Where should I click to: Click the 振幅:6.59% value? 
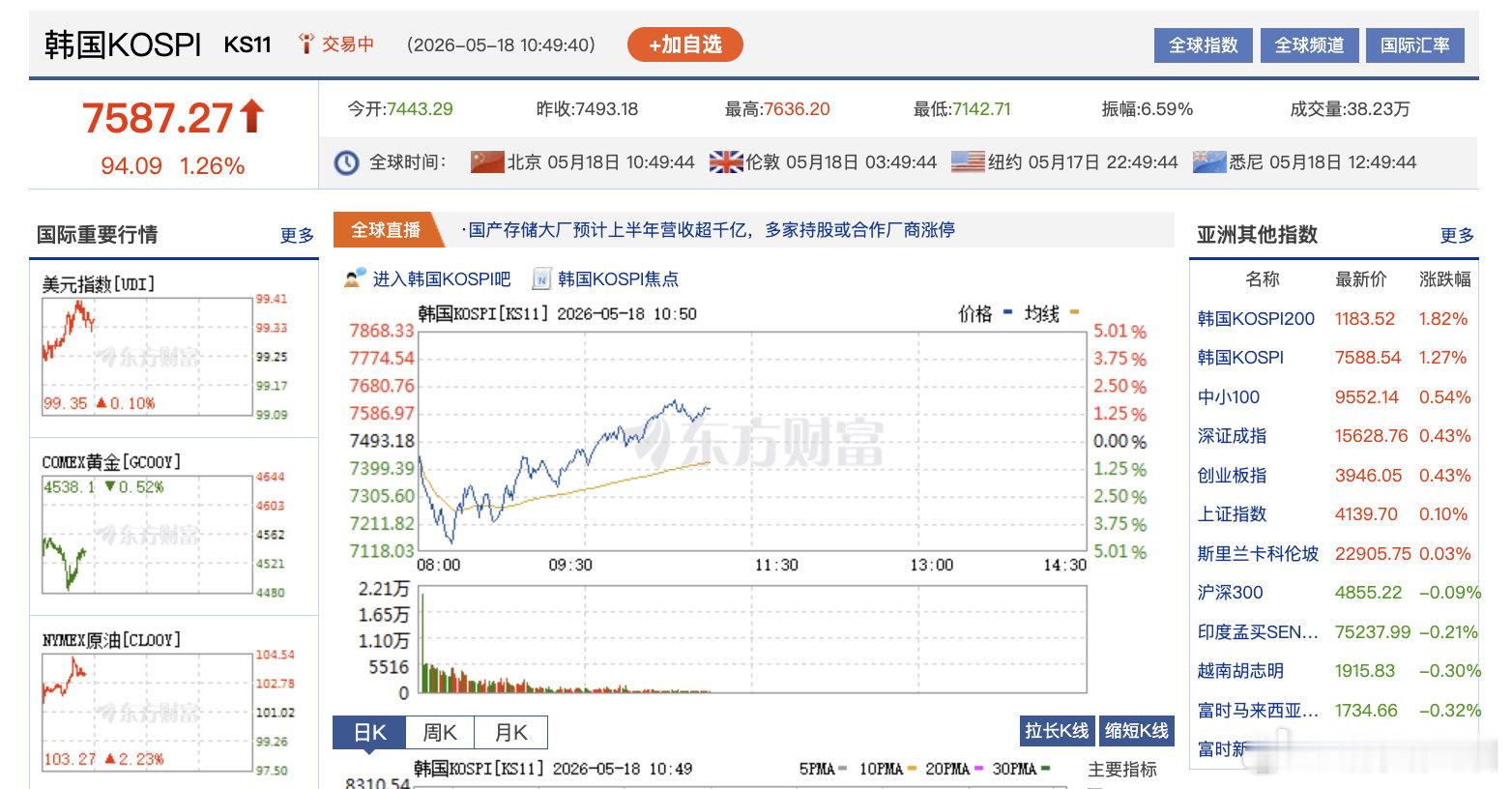tap(1148, 109)
